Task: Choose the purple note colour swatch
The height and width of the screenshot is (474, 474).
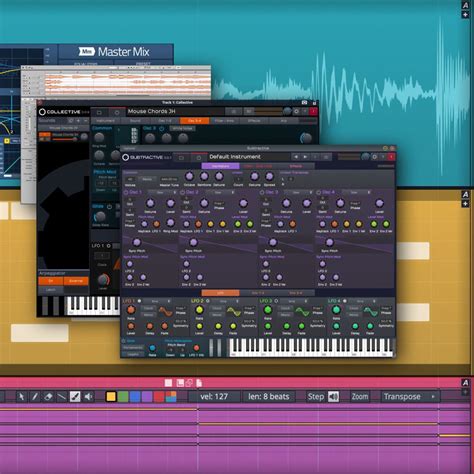Action: pyautogui.click(x=147, y=397)
